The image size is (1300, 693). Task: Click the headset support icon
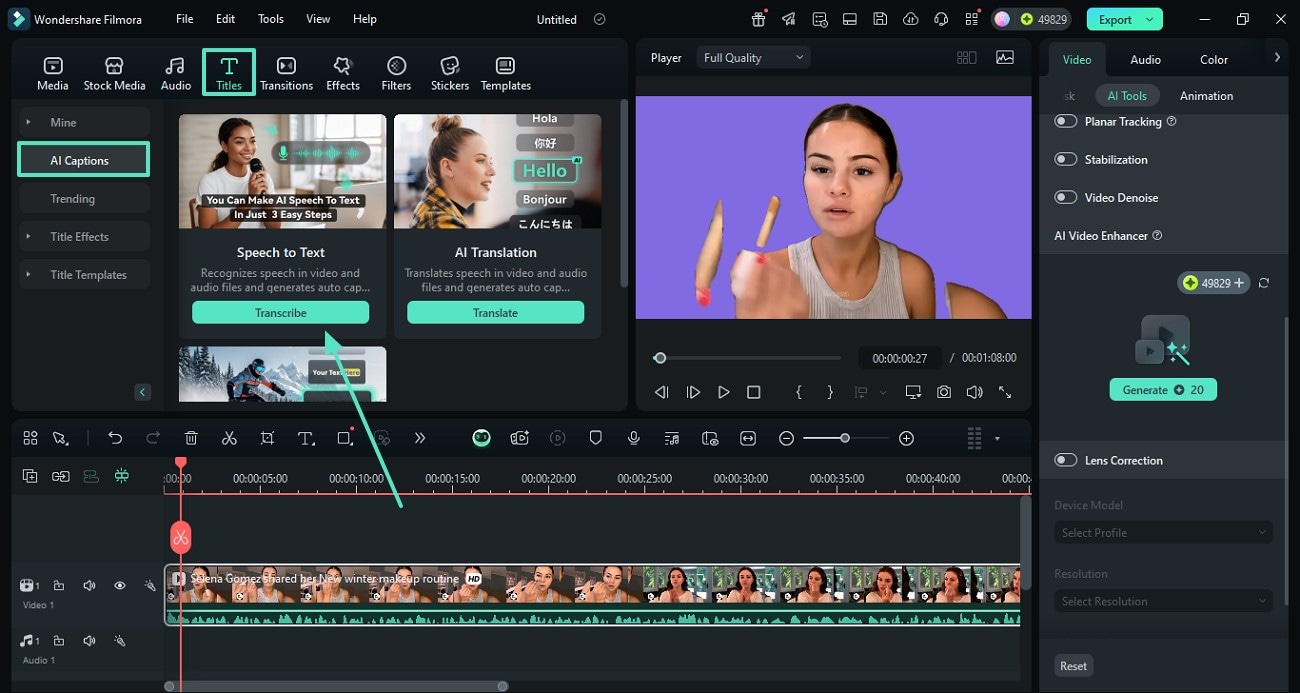940,19
